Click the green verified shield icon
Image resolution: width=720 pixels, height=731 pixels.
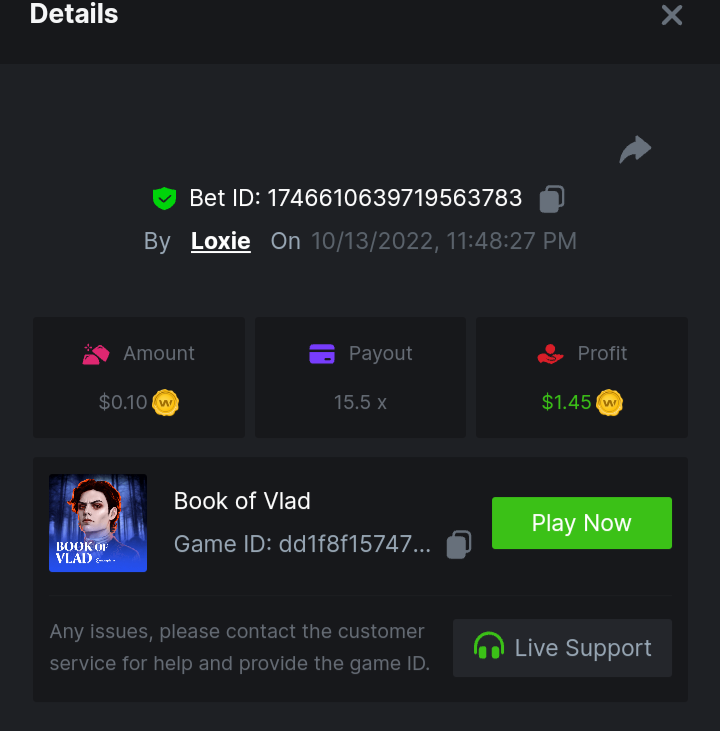point(164,198)
